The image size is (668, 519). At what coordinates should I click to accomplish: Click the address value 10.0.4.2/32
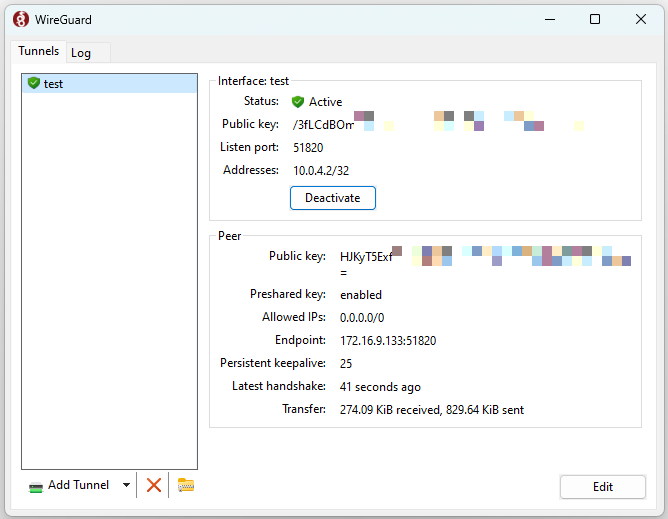[321, 171]
